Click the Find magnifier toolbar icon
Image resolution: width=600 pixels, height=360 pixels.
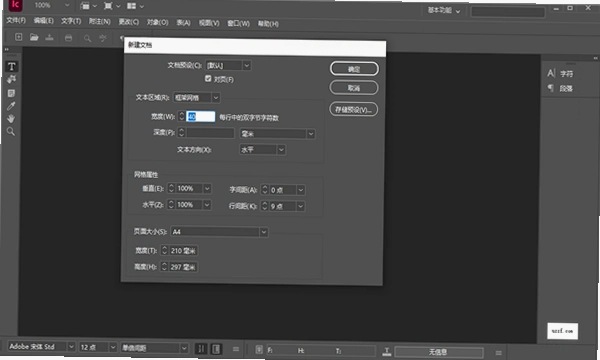[x=87, y=38]
